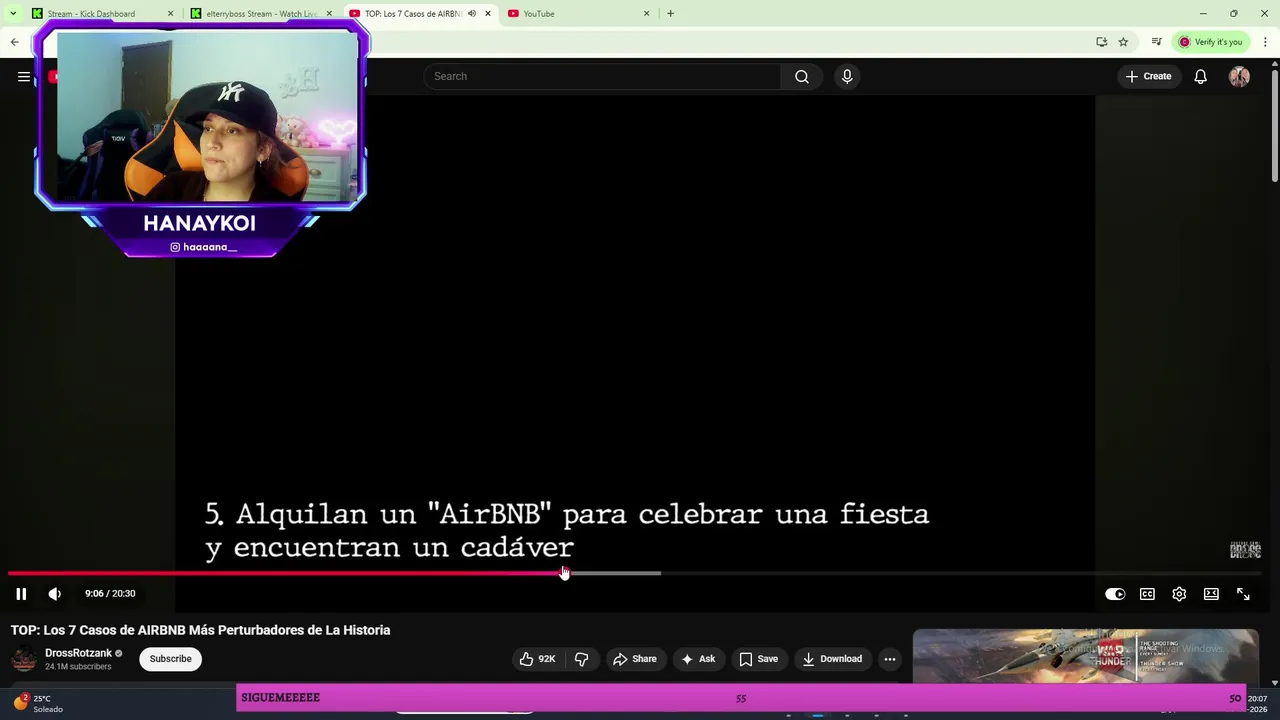Mute the video using the speaker icon
Image resolution: width=1280 pixels, height=720 pixels.
[x=55, y=594]
